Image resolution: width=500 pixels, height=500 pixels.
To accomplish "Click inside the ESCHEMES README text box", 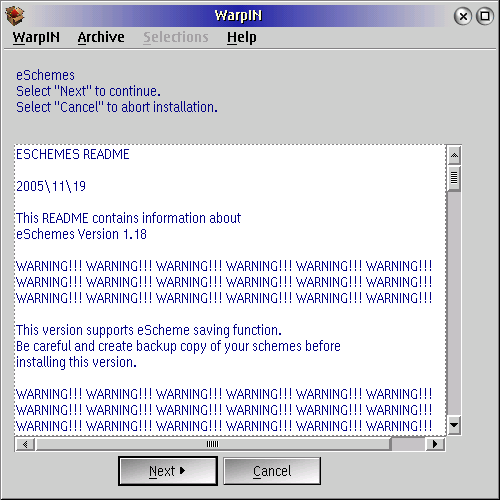I will 230,290.
